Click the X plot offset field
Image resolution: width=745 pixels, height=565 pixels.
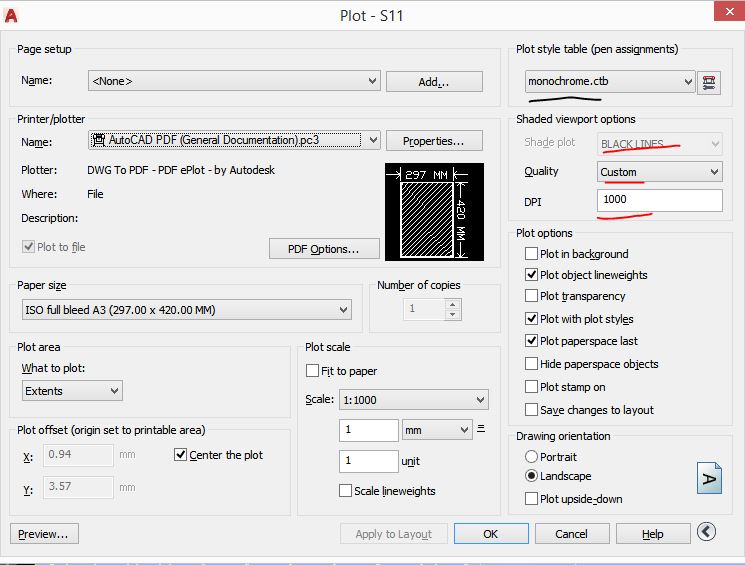(x=78, y=455)
